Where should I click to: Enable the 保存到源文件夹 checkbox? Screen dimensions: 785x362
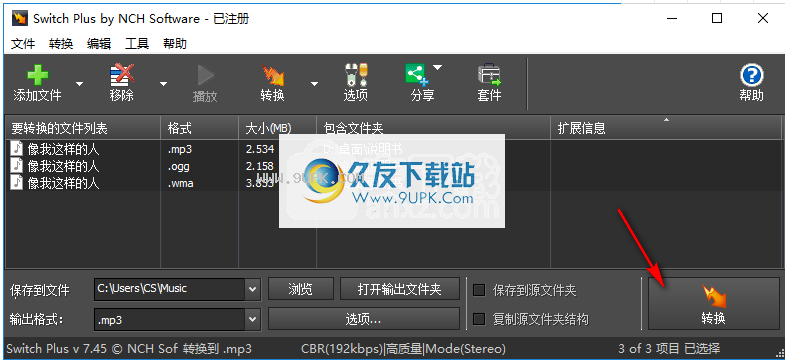click(x=479, y=290)
